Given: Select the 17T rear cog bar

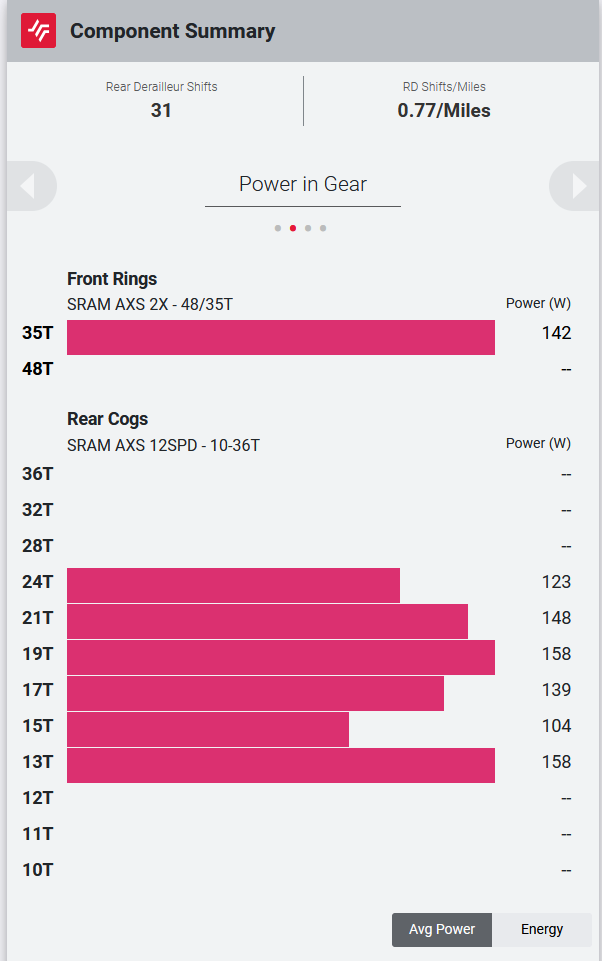Looking at the screenshot, I should 255,694.
